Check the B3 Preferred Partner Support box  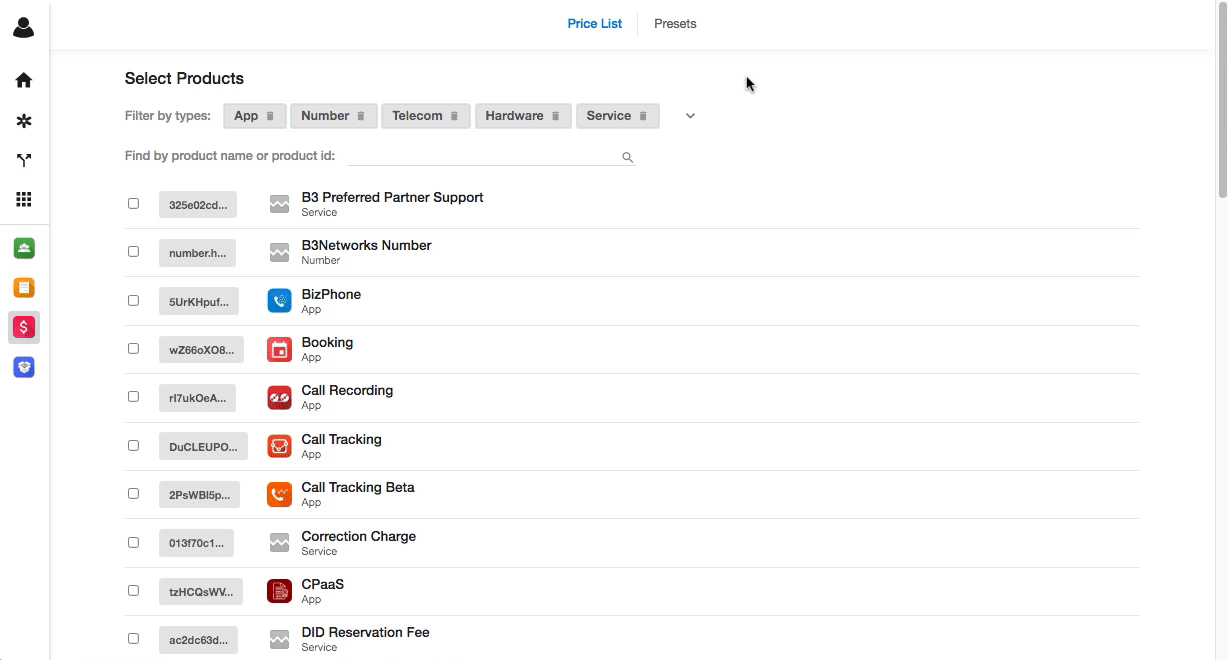pos(133,203)
